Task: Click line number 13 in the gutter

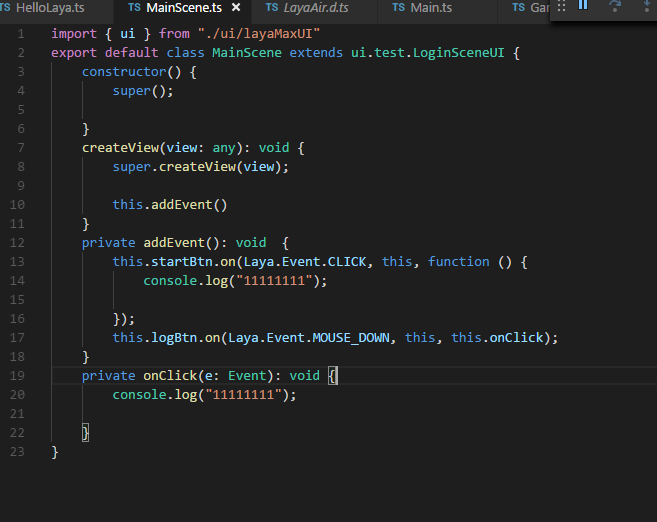Action: (x=20, y=261)
